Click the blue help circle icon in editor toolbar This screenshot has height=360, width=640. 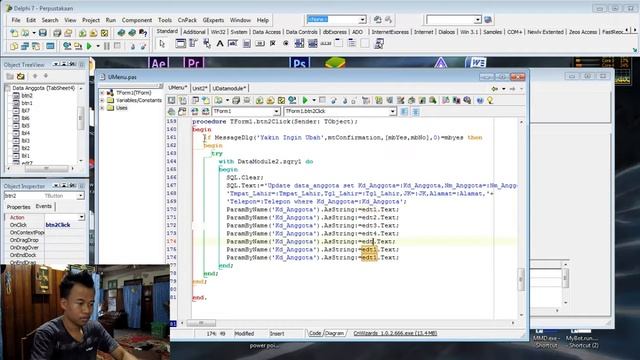tap(480, 100)
